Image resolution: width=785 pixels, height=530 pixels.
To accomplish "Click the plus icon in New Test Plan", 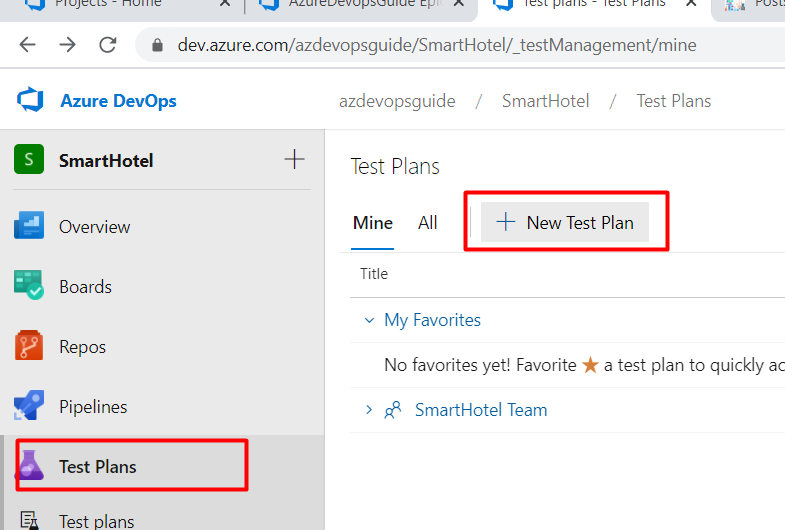I will [506, 222].
